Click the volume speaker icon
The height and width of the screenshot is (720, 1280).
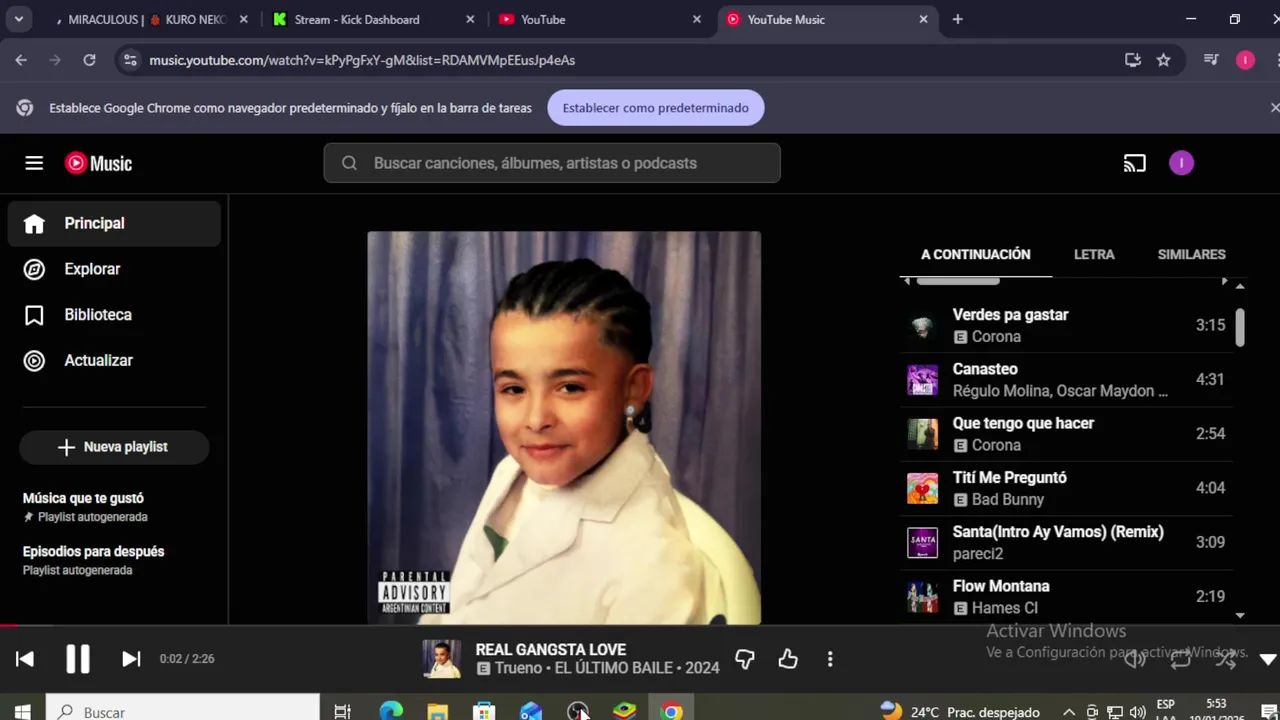pyautogui.click(x=1135, y=659)
